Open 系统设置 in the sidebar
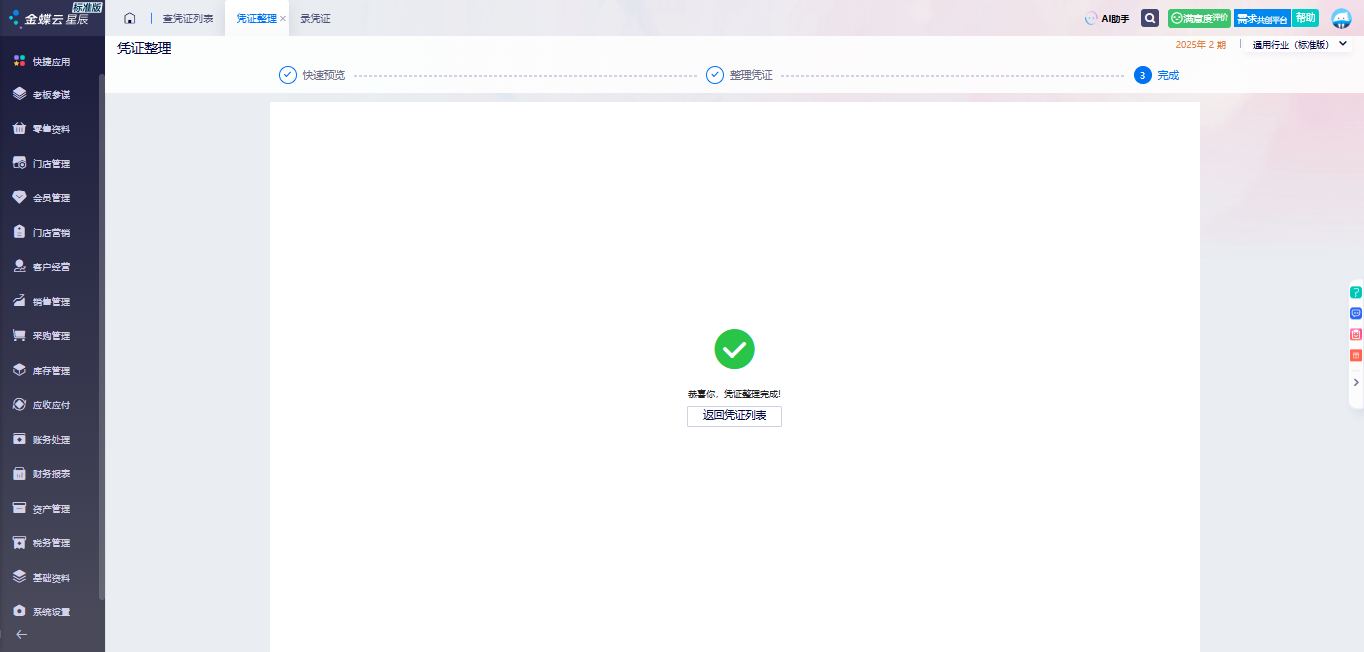The height and width of the screenshot is (652, 1364). [x=51, y=612]
